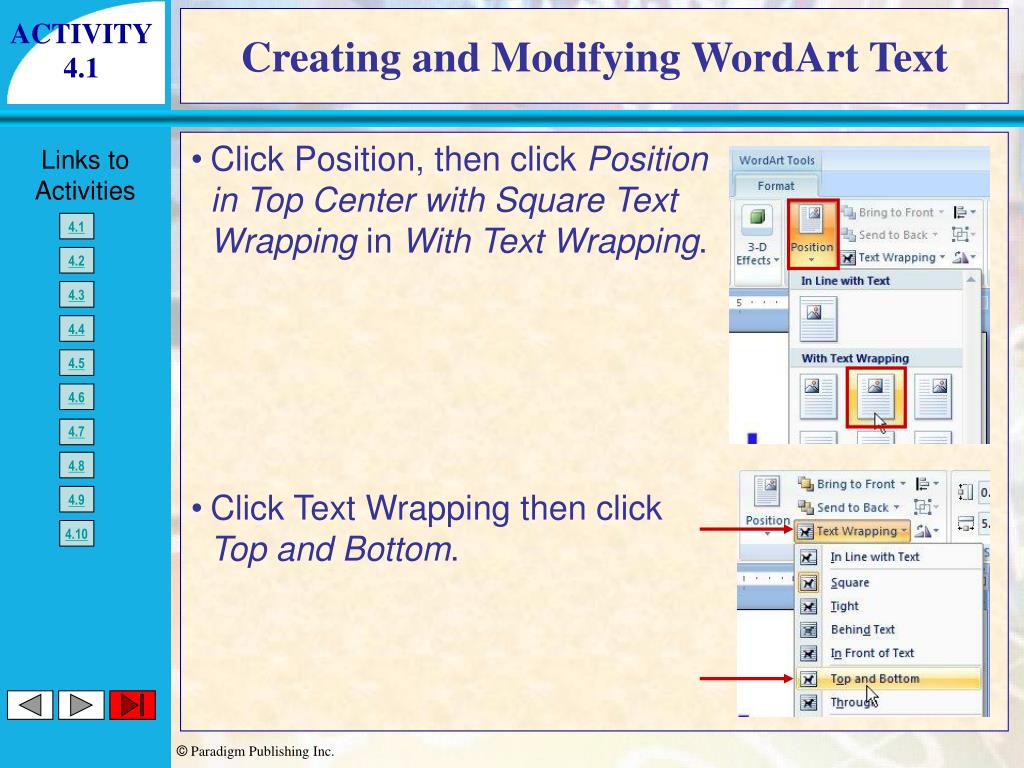Open 3-D Effects dropdown in upper ribbon

(x=758, y=235)
